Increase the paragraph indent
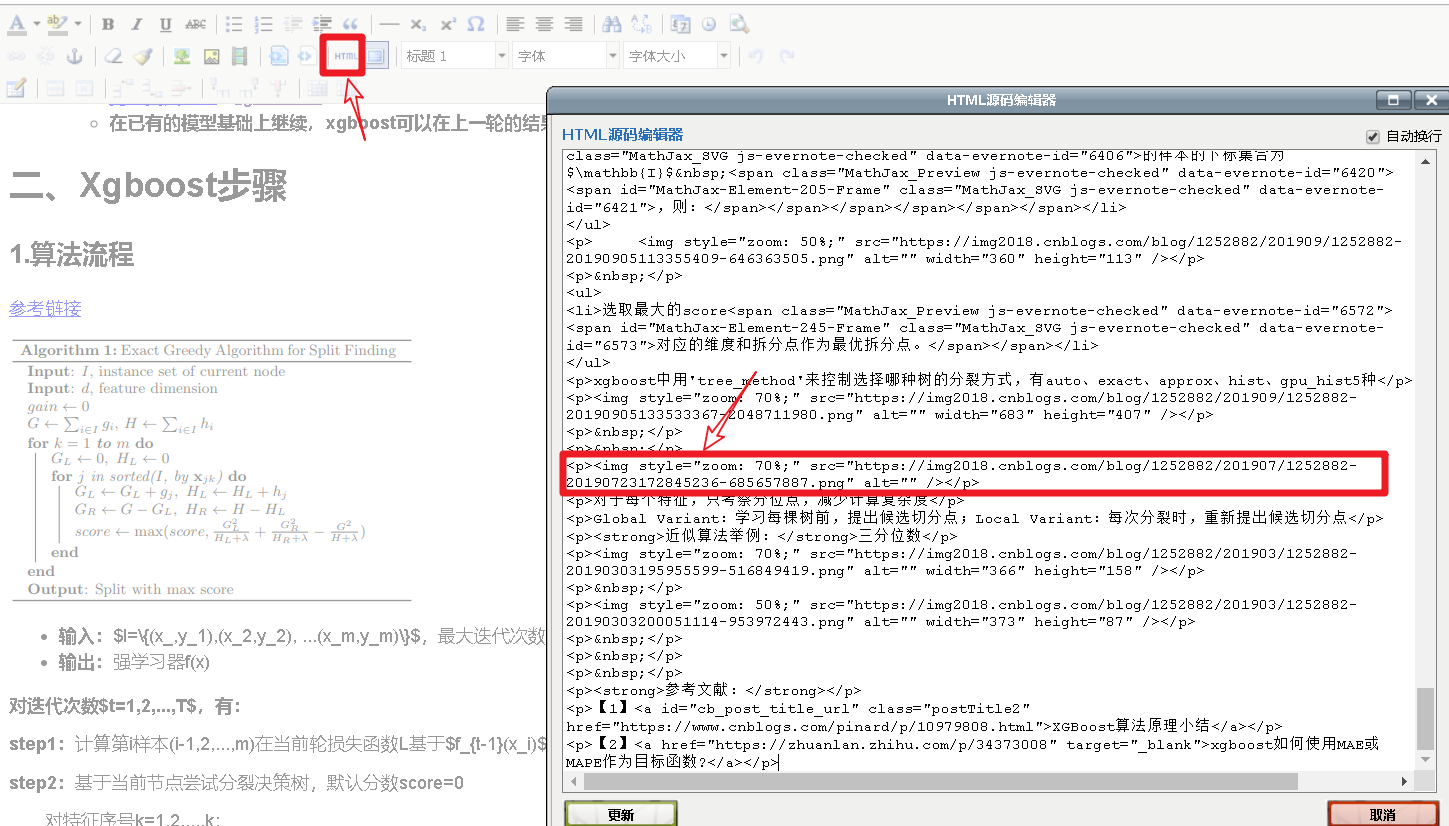This screenshot has width=1449, height=826. (322, 24)
